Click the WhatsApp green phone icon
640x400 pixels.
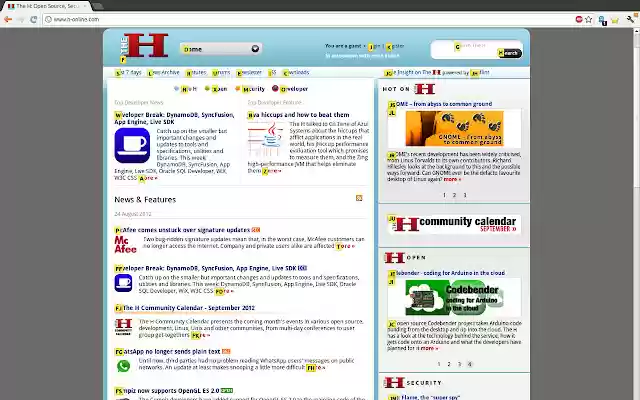click(x=123, y=366)
